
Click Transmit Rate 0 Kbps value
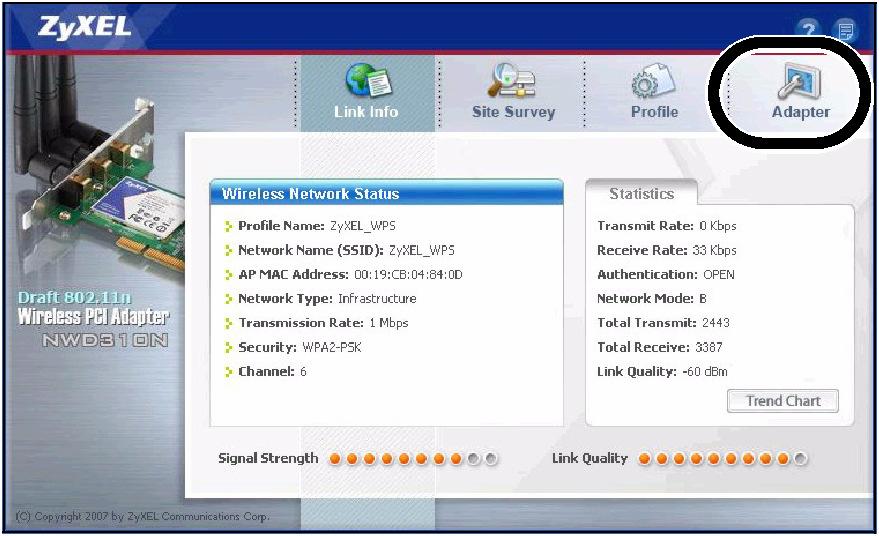pyautogui.click(x=718, y=226)
